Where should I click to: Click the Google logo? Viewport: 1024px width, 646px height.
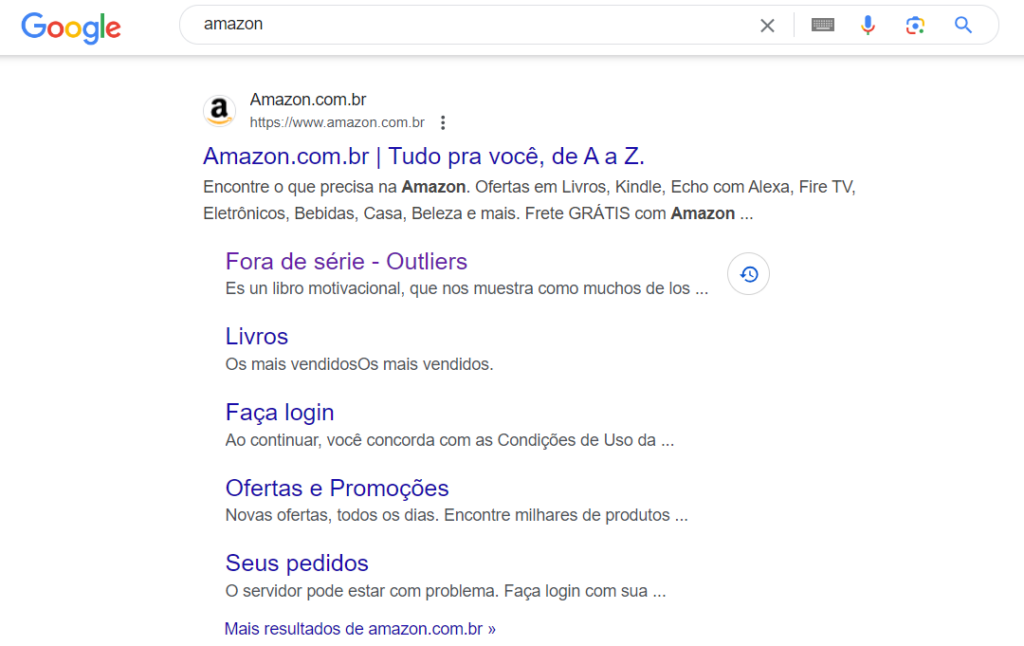pos(70,27)
